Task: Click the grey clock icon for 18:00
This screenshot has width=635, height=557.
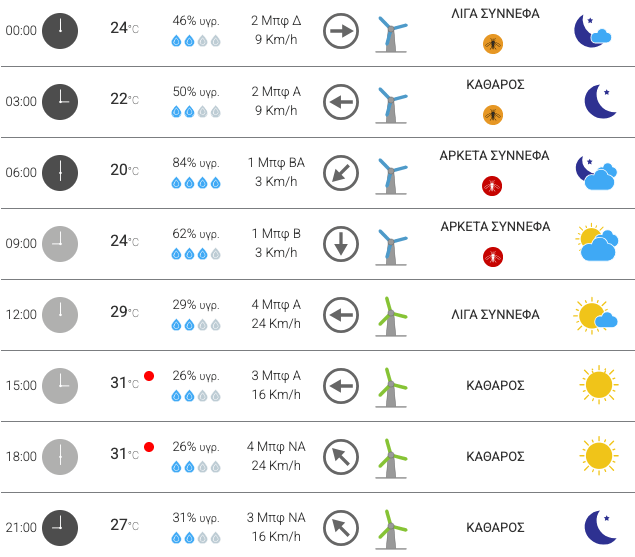Action: [60, 457]
